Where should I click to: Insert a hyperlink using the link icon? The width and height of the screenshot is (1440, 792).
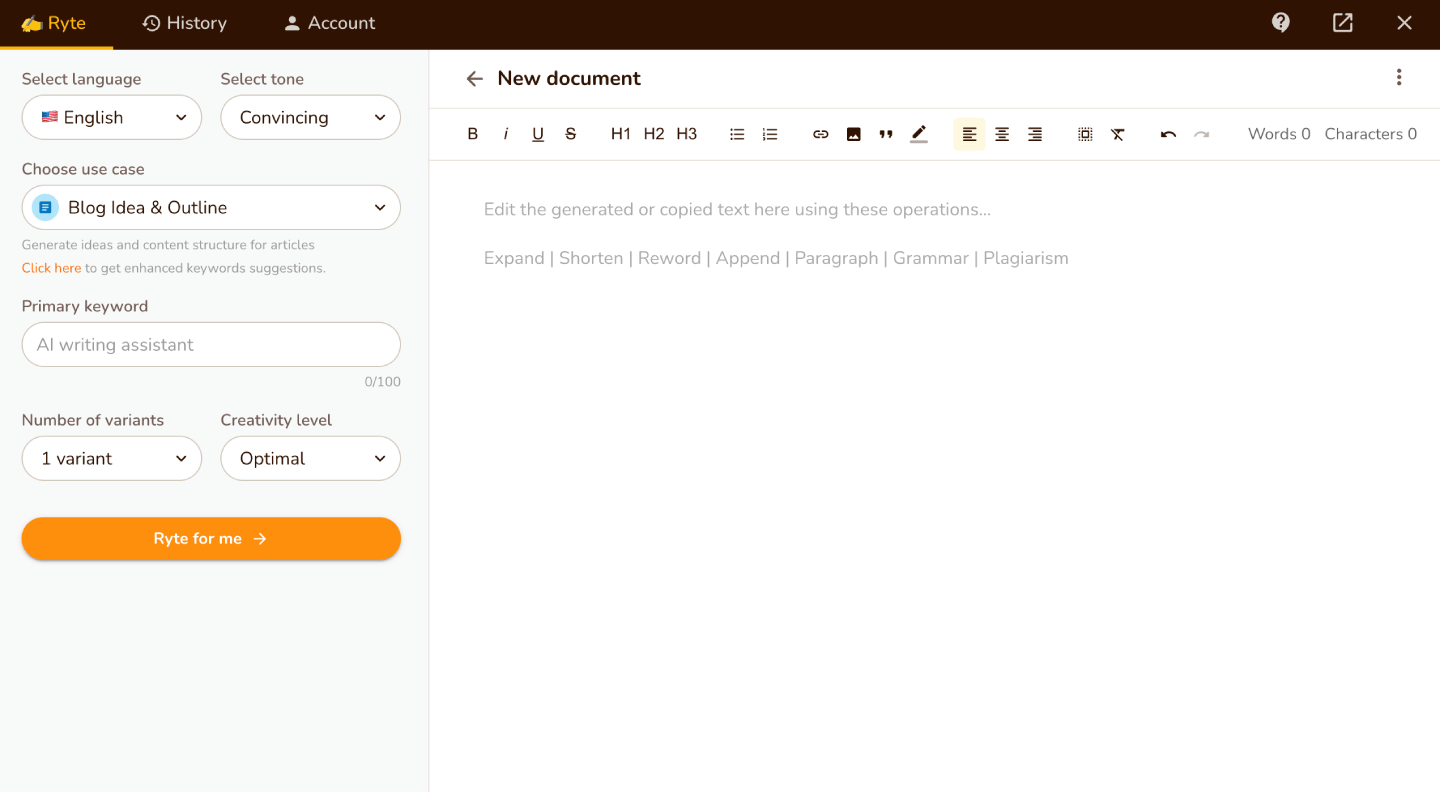[x=821, y=134]
